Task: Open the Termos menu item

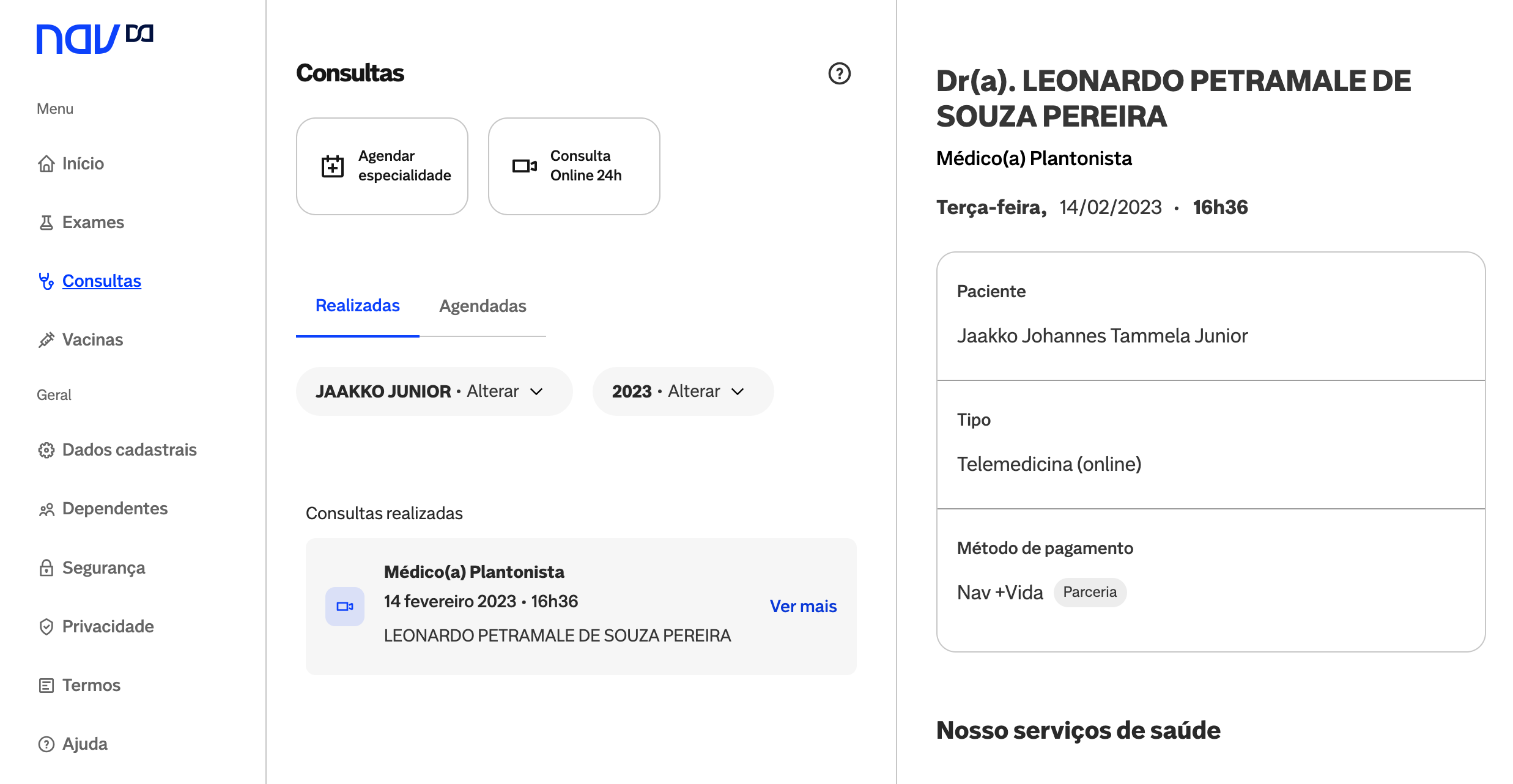Action: (x=91, y=685)
